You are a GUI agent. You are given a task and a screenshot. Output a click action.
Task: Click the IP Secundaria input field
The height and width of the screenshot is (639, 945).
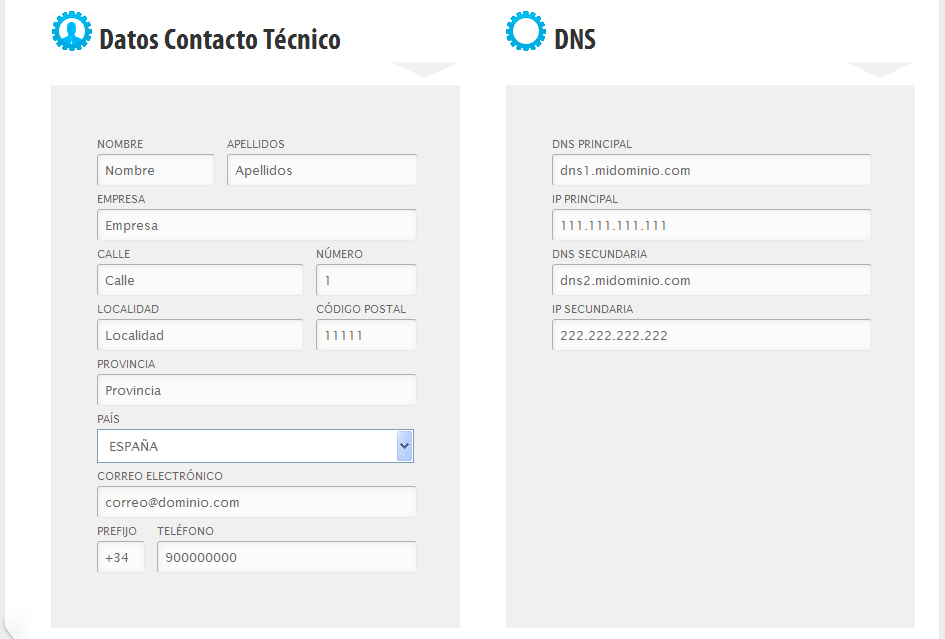click(x=711, y=335)
